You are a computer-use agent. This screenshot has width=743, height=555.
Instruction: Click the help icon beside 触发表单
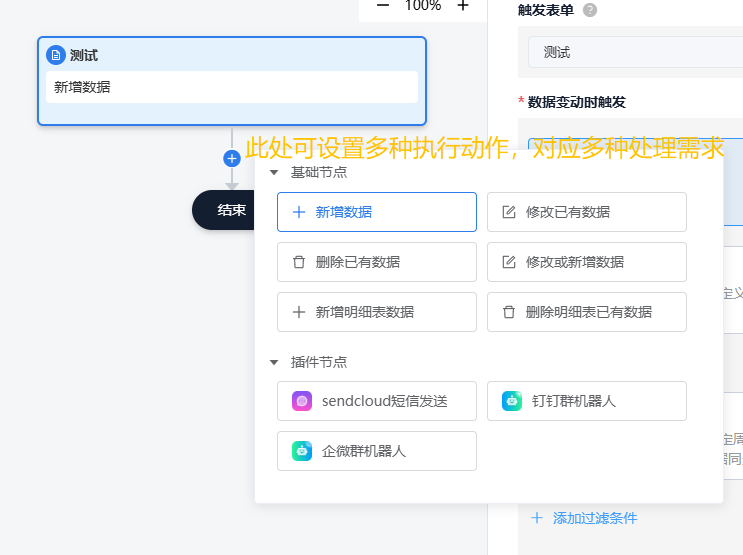(590, 10)
